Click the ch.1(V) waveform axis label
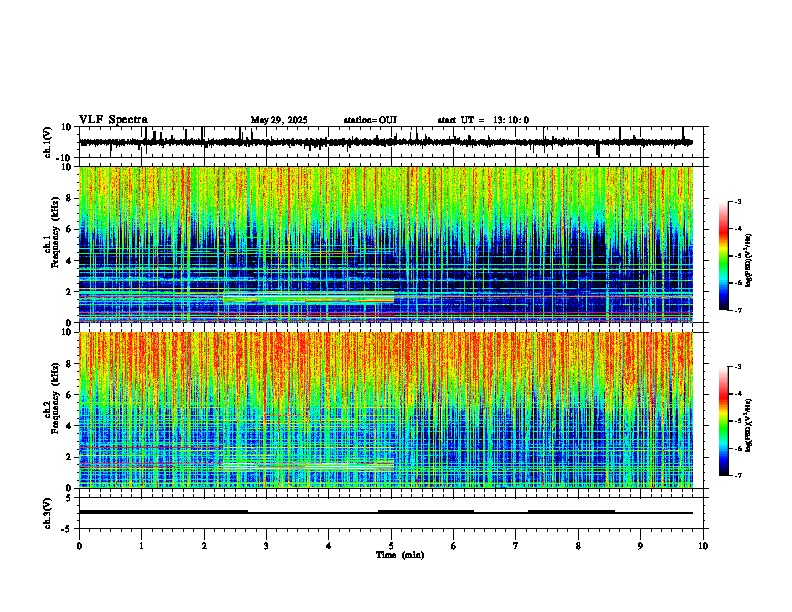The image size is (792, 612). pyautogui.click(x=47, y=142)
